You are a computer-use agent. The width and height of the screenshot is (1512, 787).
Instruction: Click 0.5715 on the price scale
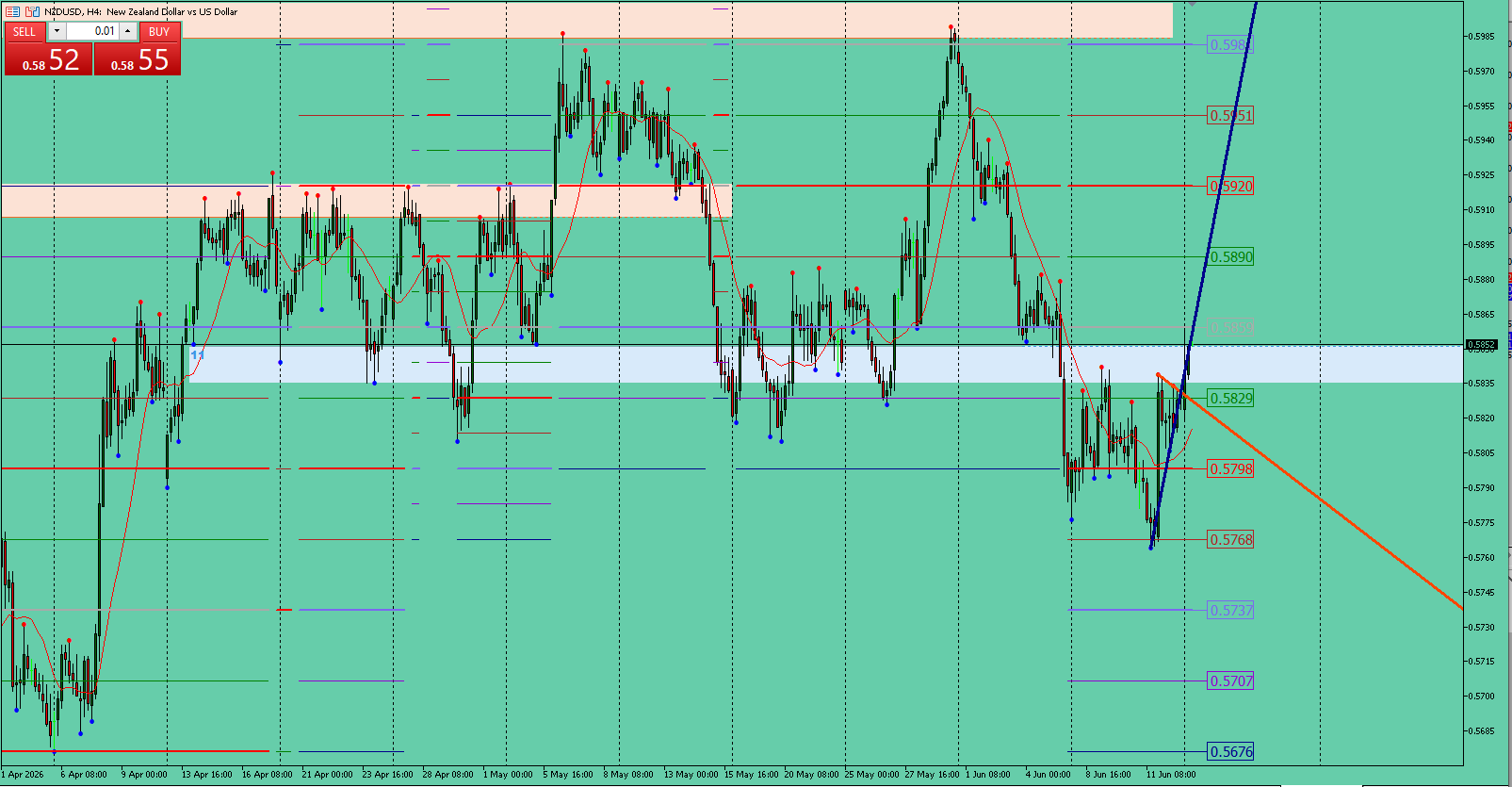click(x=1482, y=662)
